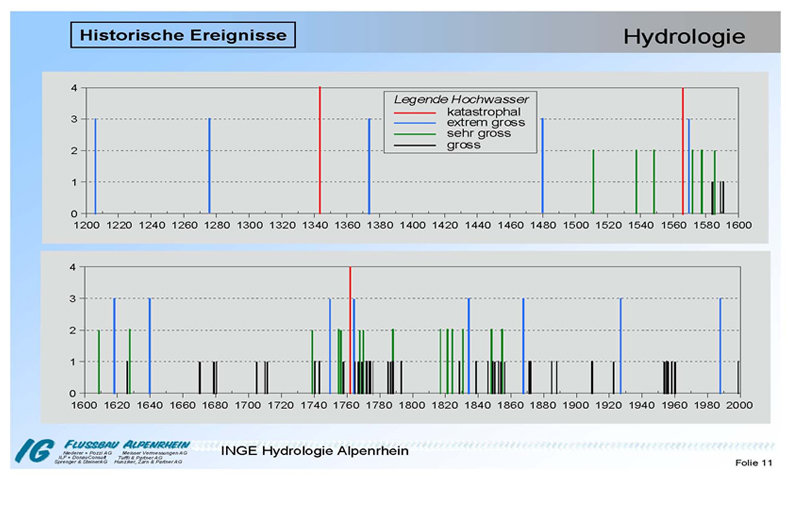Click the blue bar near 1374
Image resolution: width=788 pixels, height=514 pixels.
369,166
